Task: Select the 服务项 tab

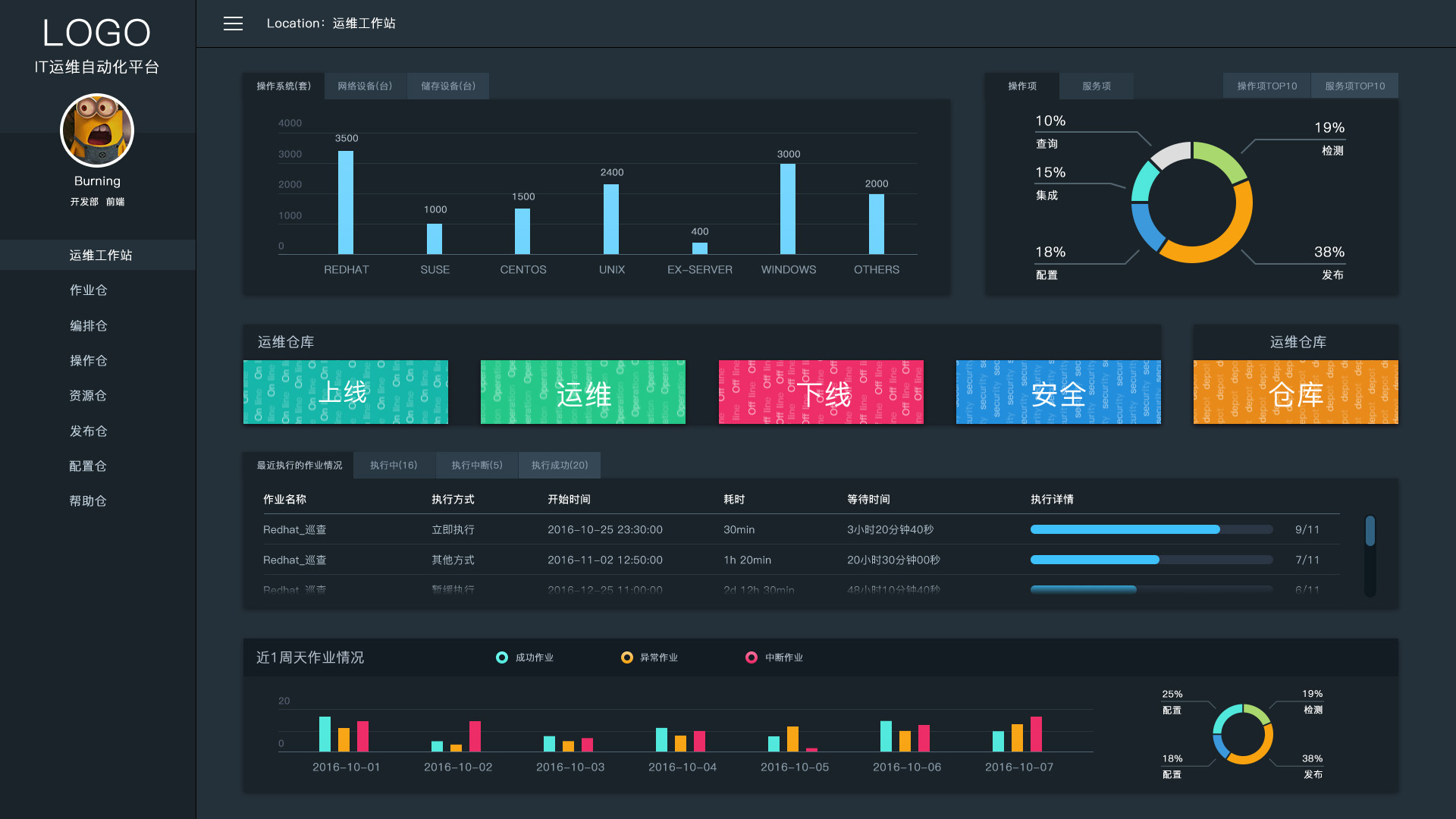Action: click(1096, 86)
